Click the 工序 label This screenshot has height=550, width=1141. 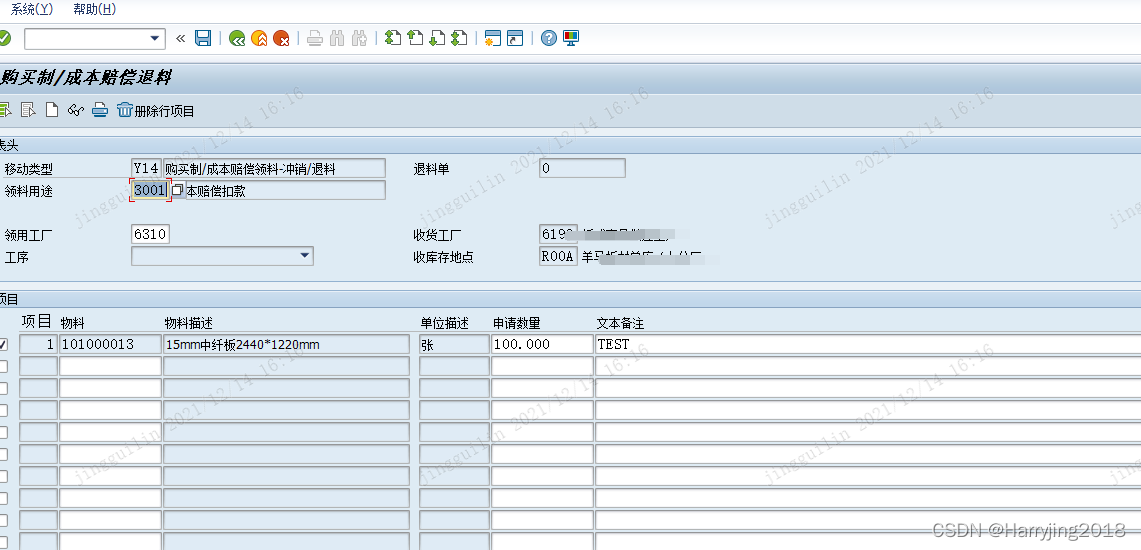(17, 257)
